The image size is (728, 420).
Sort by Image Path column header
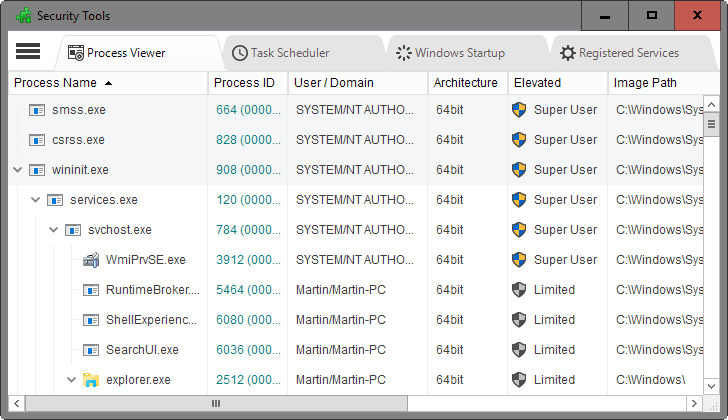[x=664, y=83]
